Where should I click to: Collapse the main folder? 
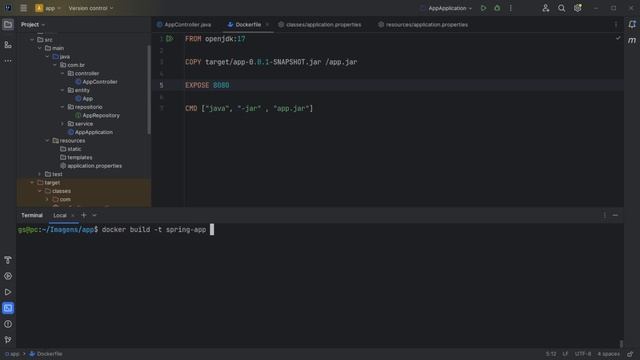tap(40, 48)
